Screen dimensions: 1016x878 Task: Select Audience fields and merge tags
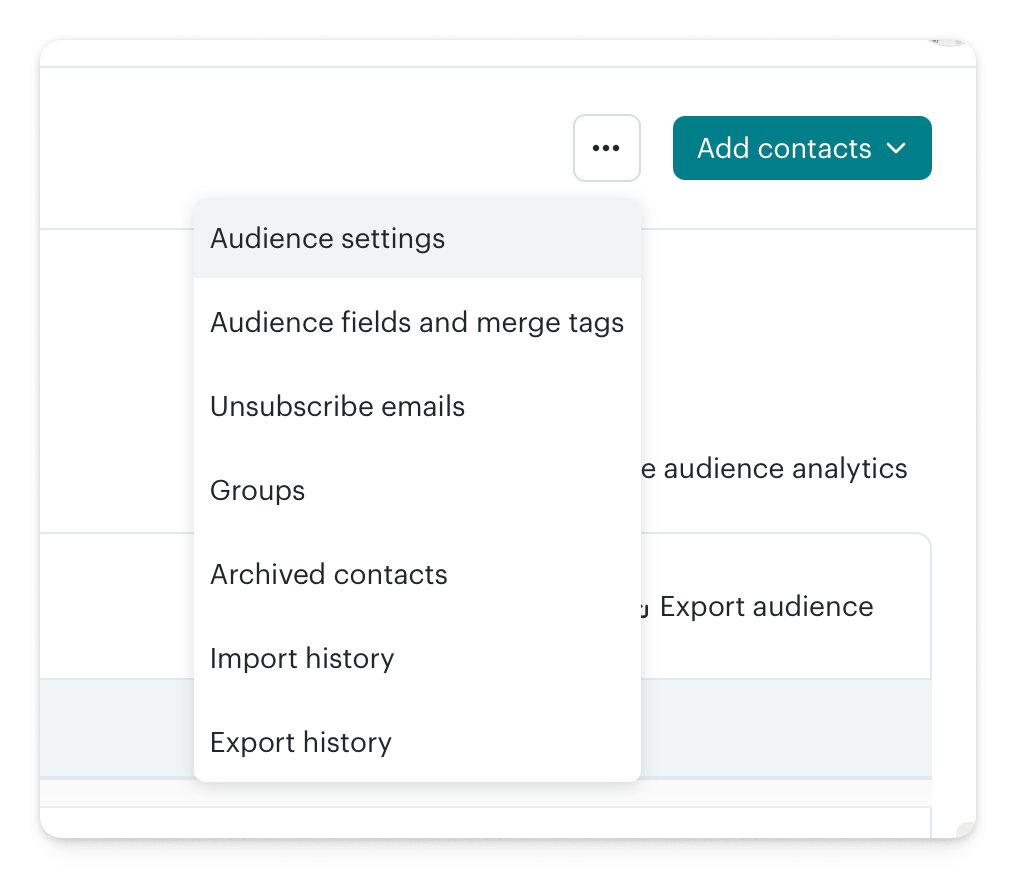tap(416, 323)
